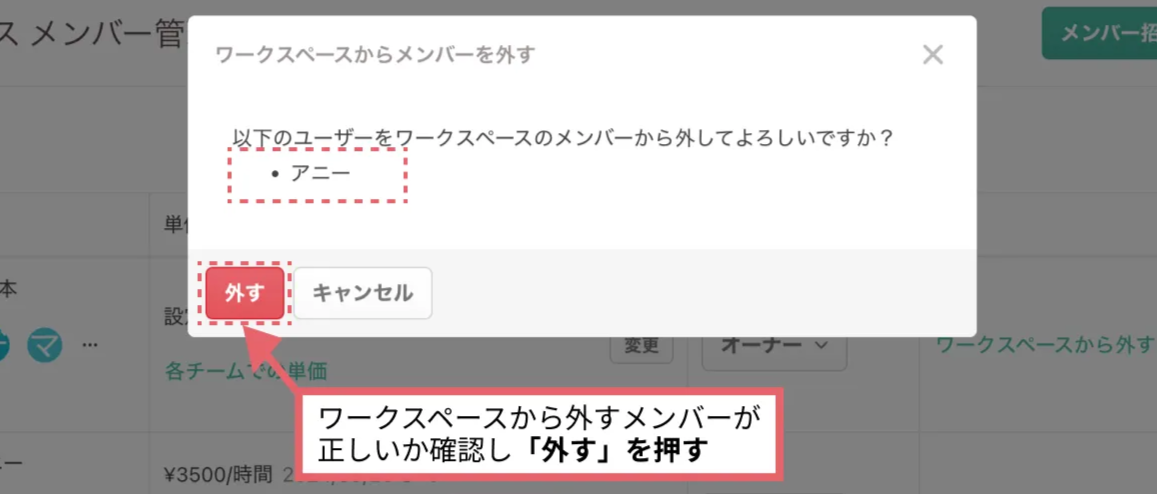This screenshot has width=1157, height=494.
Task: Open the オーナー role dropdown
Action: [x=773, y=345]
